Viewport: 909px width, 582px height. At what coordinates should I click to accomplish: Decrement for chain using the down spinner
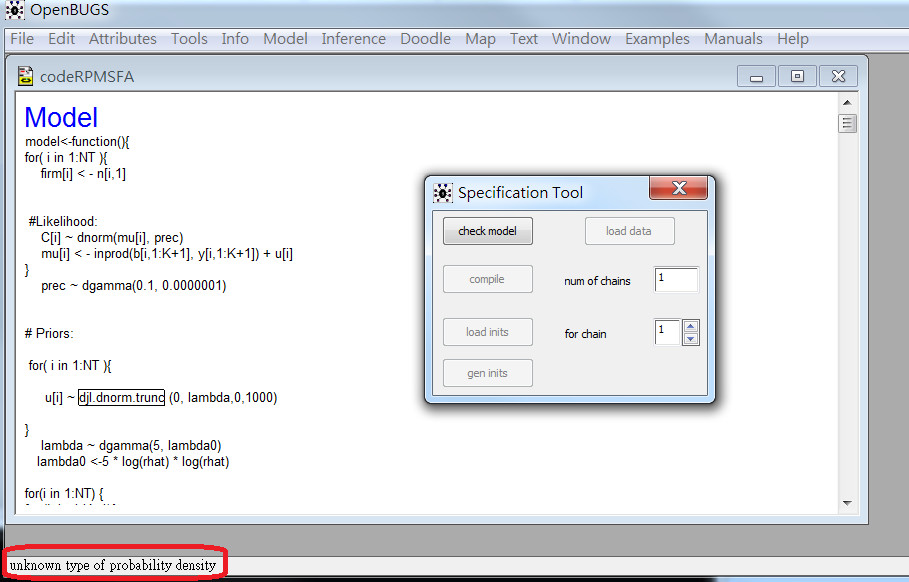pos(690,338)
